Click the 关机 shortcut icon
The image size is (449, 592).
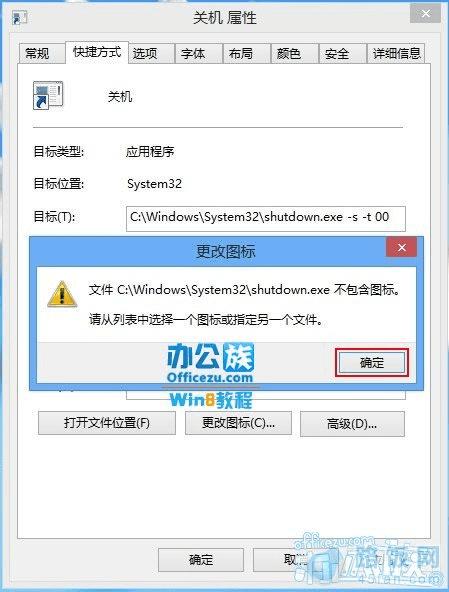pos(48,96)
